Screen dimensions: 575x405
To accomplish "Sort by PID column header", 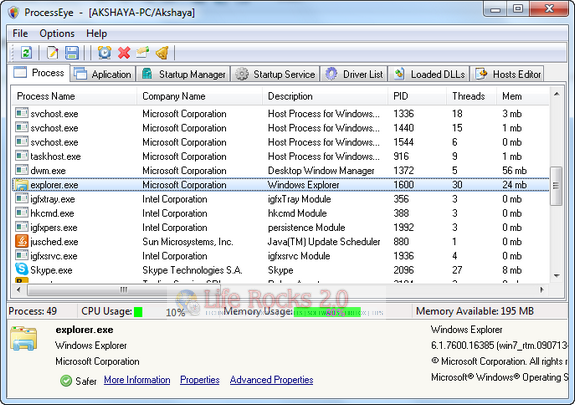I will pos(417,96).
